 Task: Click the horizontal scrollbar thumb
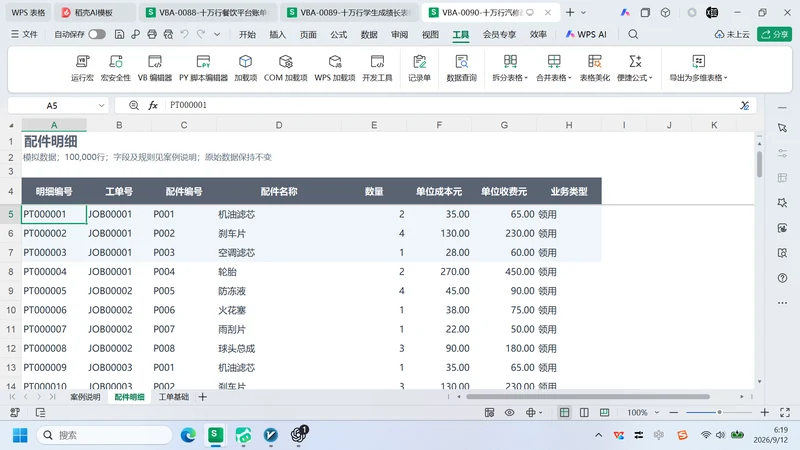(588, 396)
